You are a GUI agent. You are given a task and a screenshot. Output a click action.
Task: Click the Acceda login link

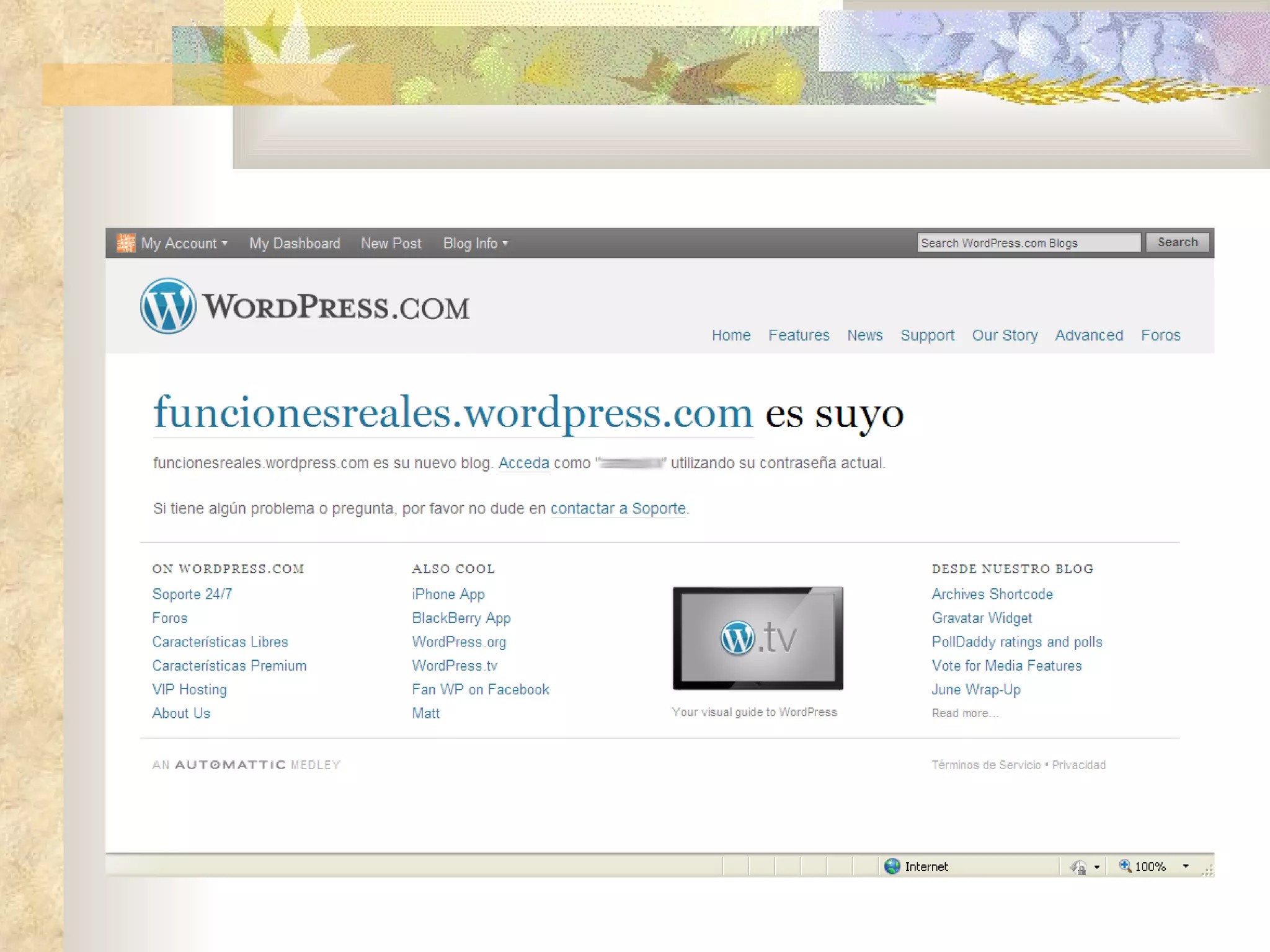pos(523,463)
